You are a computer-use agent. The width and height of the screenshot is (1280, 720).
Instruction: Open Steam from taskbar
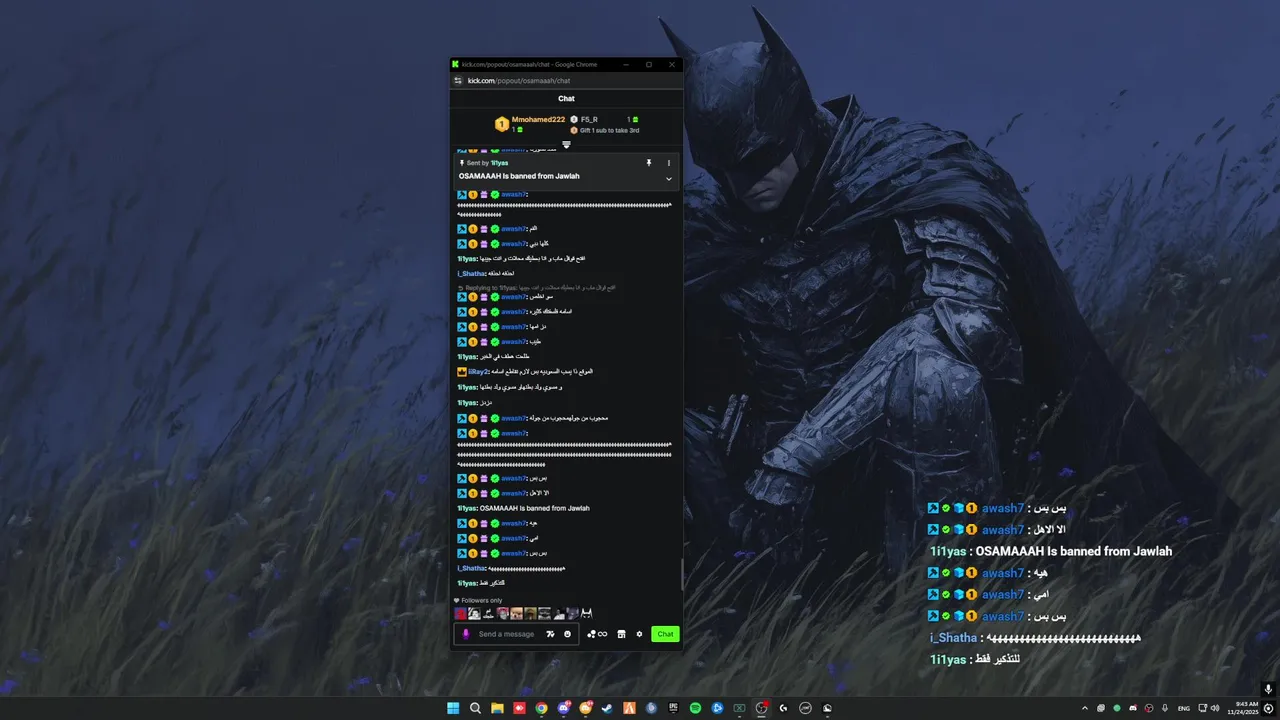(x=607, y=708)
